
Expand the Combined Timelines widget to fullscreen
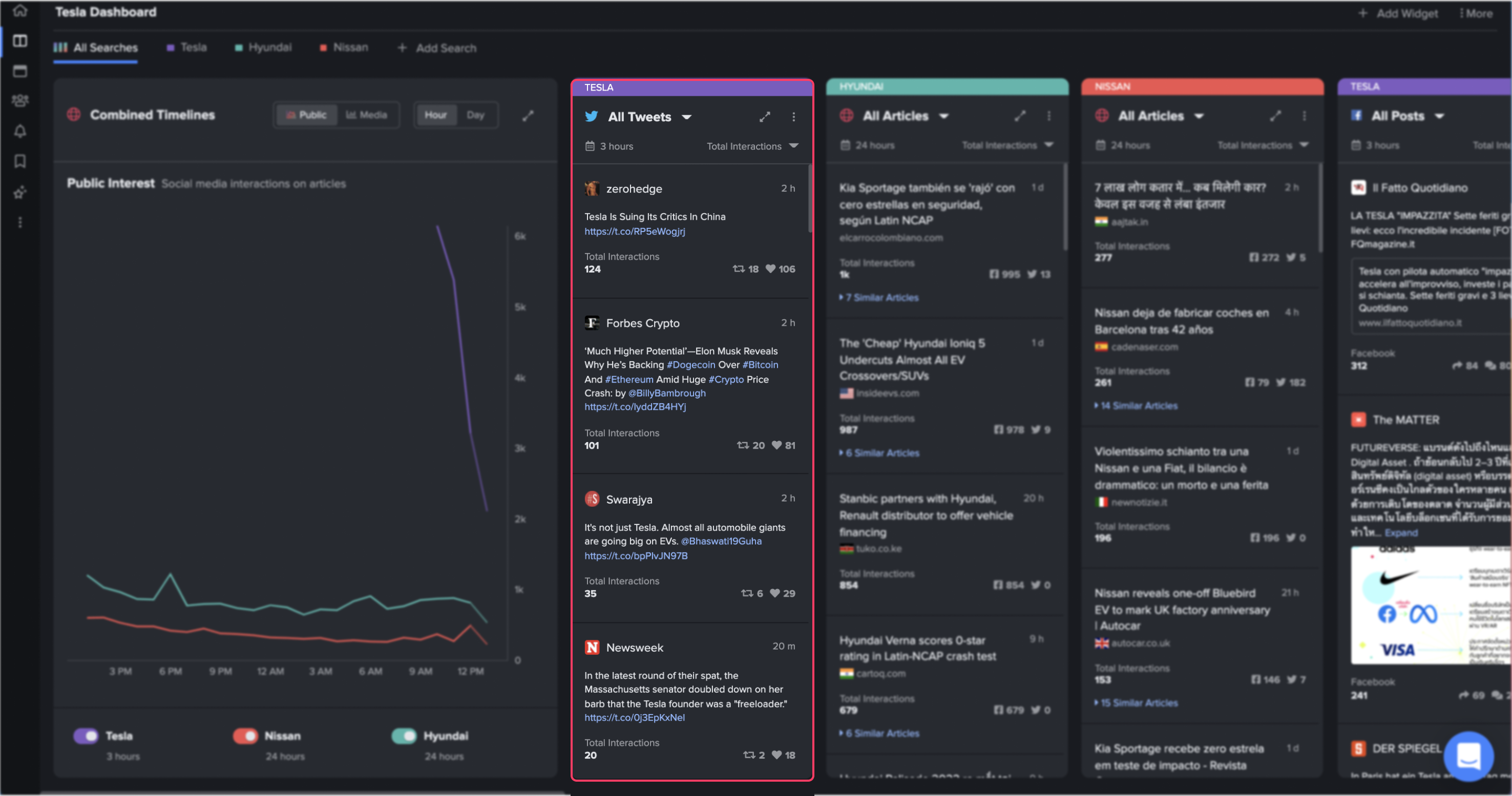click(x=528, y=116)
